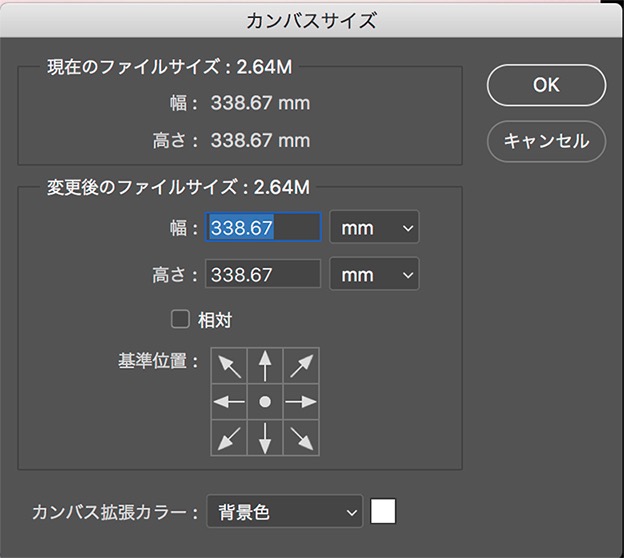Click the 相対 label text
This screenshot has width=624, height=558.
pyautogui.click(x=215, y=320)
